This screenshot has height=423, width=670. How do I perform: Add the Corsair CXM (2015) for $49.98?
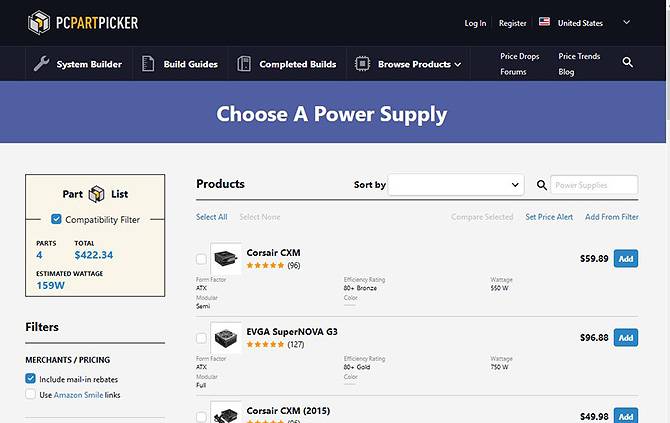click(626, 416)
